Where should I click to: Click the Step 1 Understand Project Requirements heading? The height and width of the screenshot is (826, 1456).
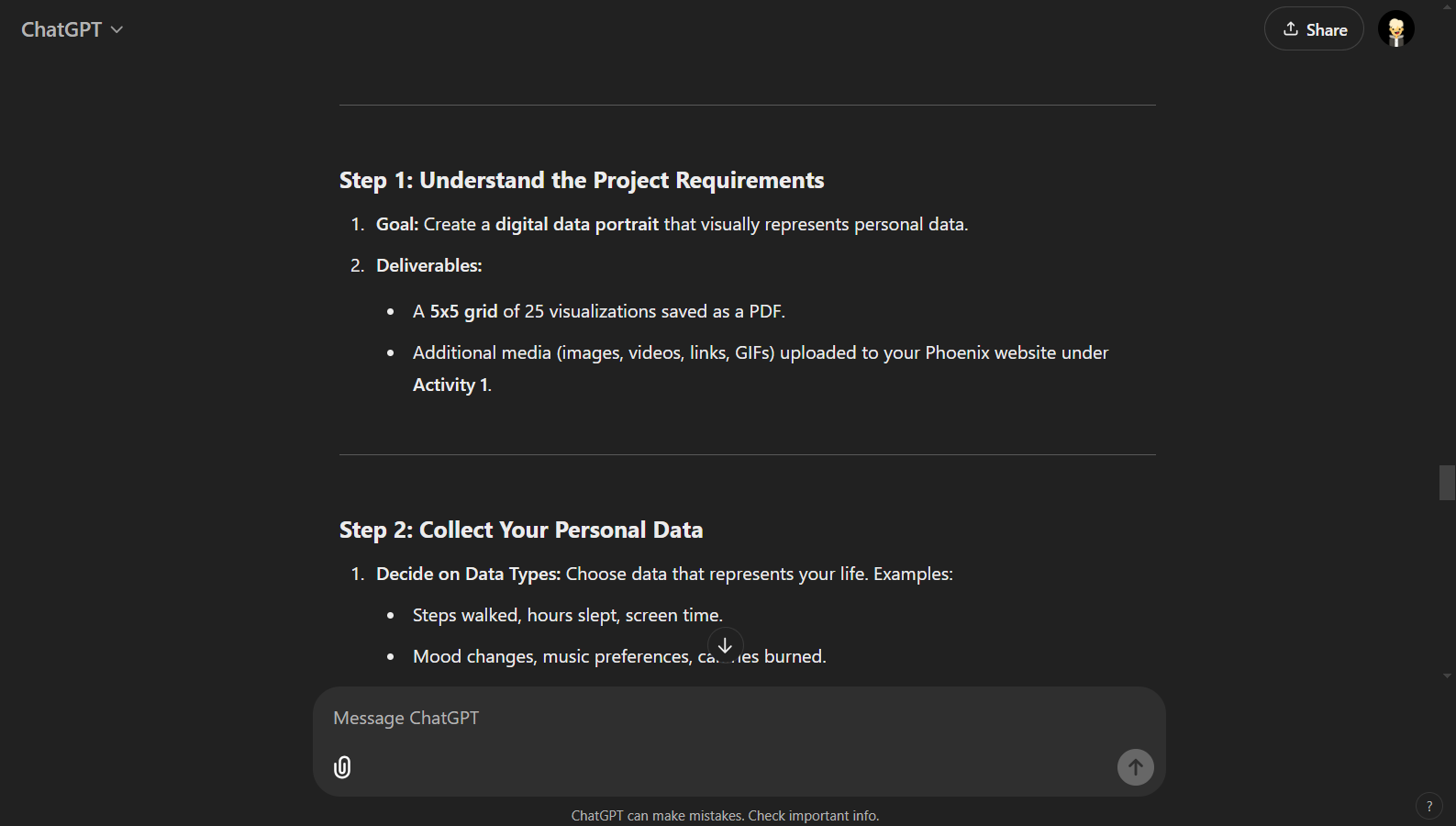(x=582, y=181)
